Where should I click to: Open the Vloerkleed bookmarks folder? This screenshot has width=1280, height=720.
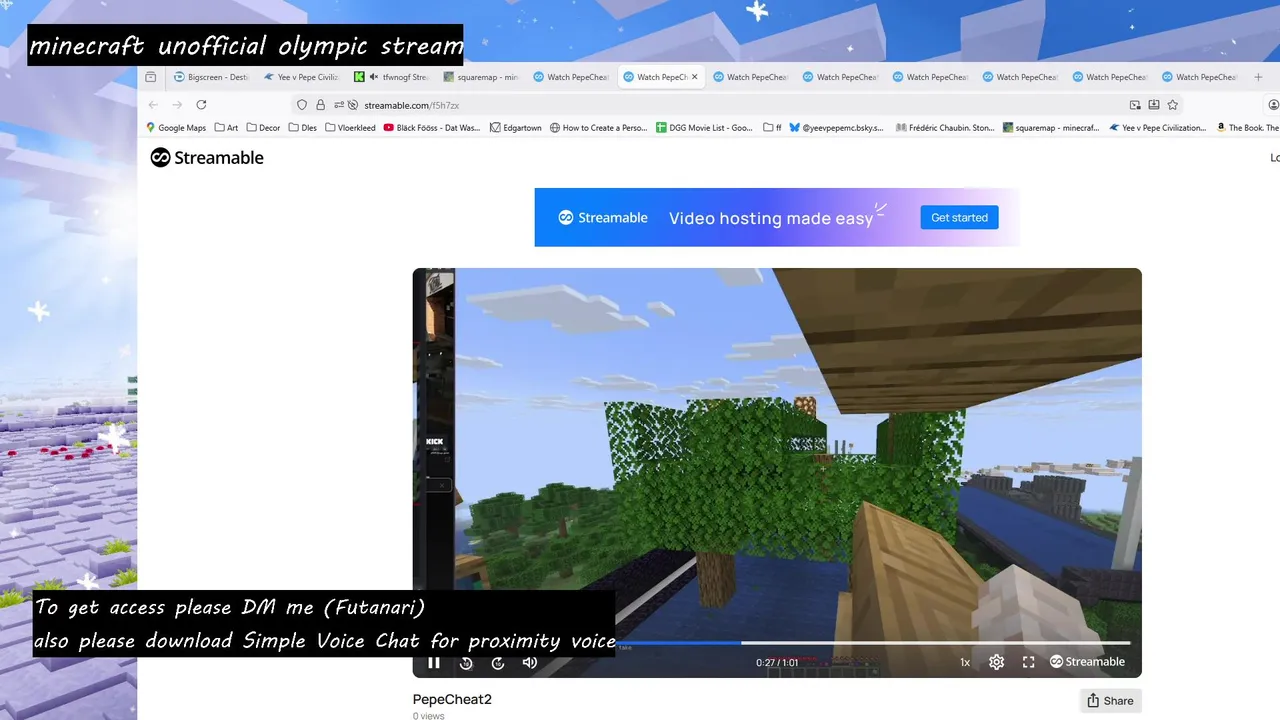coord(350,128)
